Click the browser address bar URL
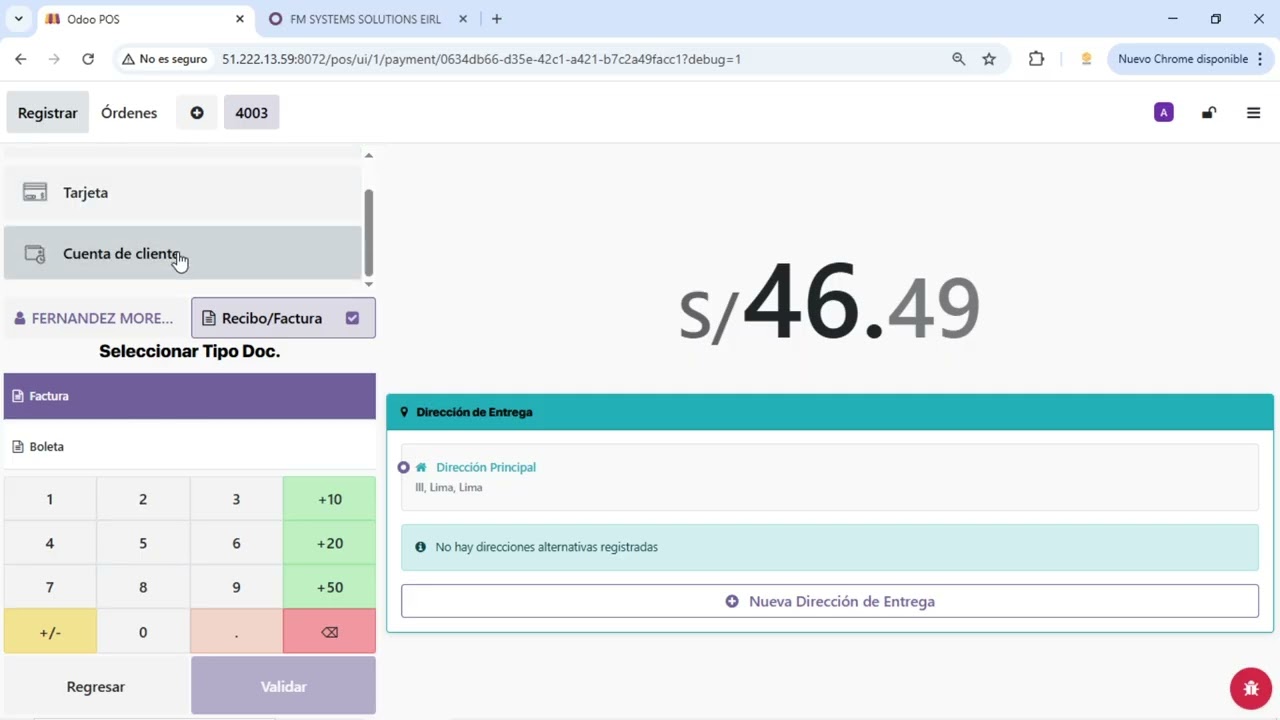Image resolution: width=1280 pixels, height=720 pixels. pyautogui.click(x=481, y=59)
